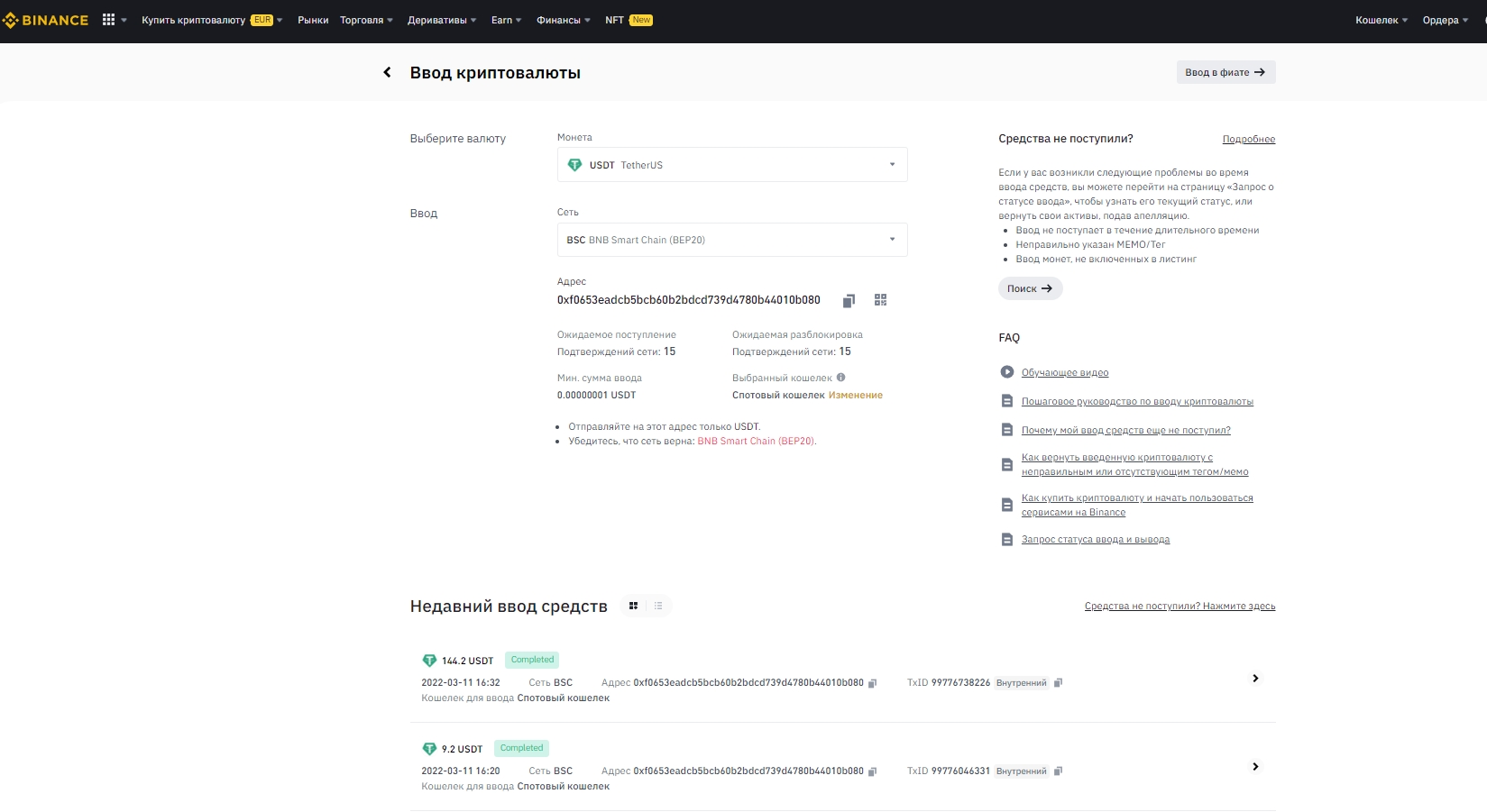Expand the Деривативы menu

pyautogui.click(x=442, y=20)
